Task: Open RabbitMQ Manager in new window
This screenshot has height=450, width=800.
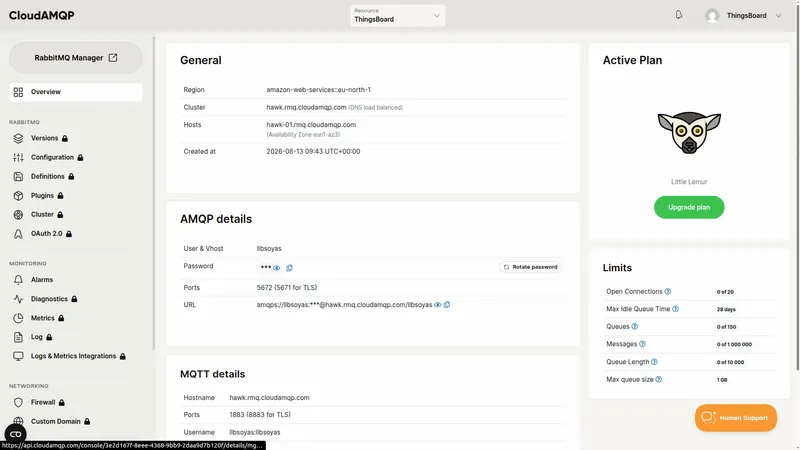Action: [x=76, y=58]
